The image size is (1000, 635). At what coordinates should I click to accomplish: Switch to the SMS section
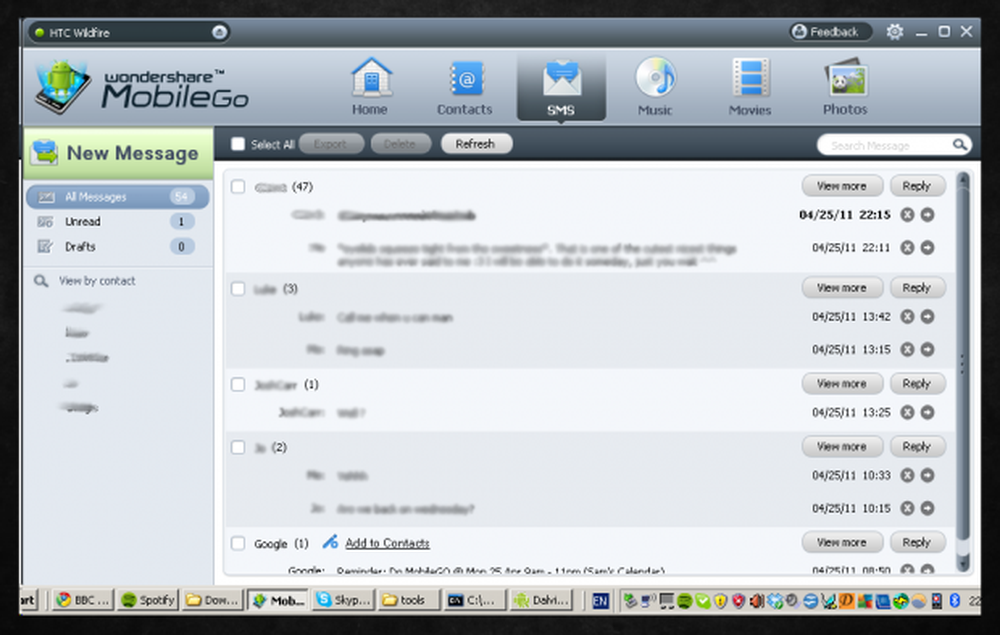pos(561,87)
